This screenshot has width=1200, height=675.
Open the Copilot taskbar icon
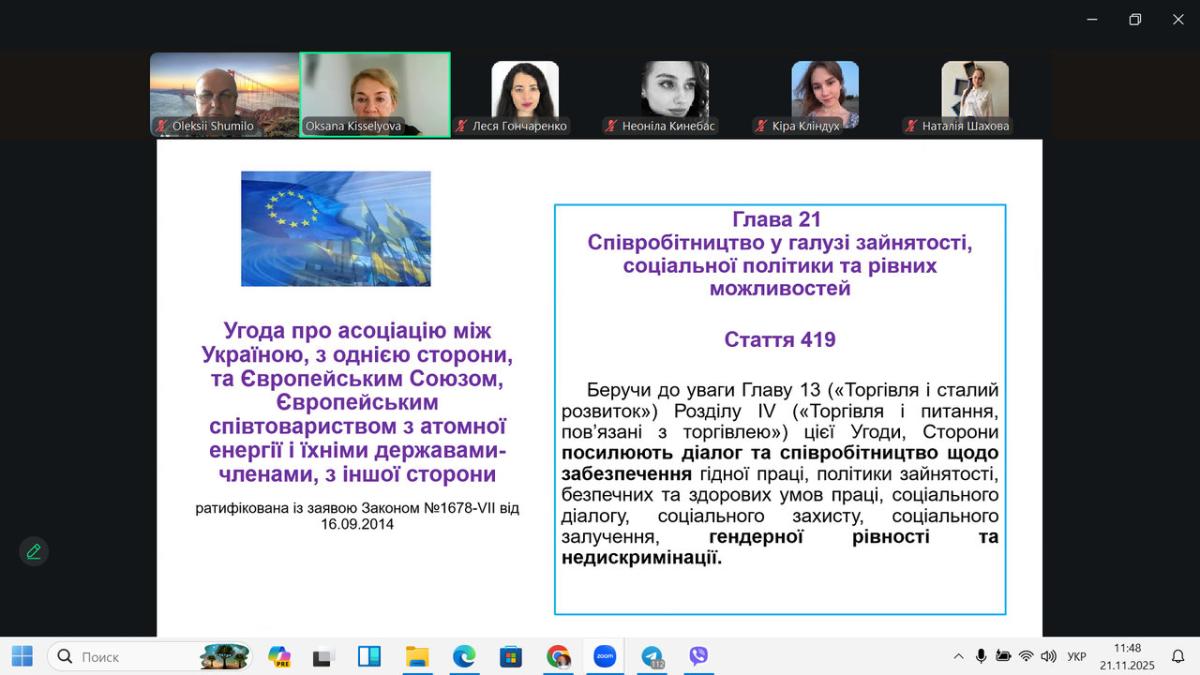coord(279,657)
